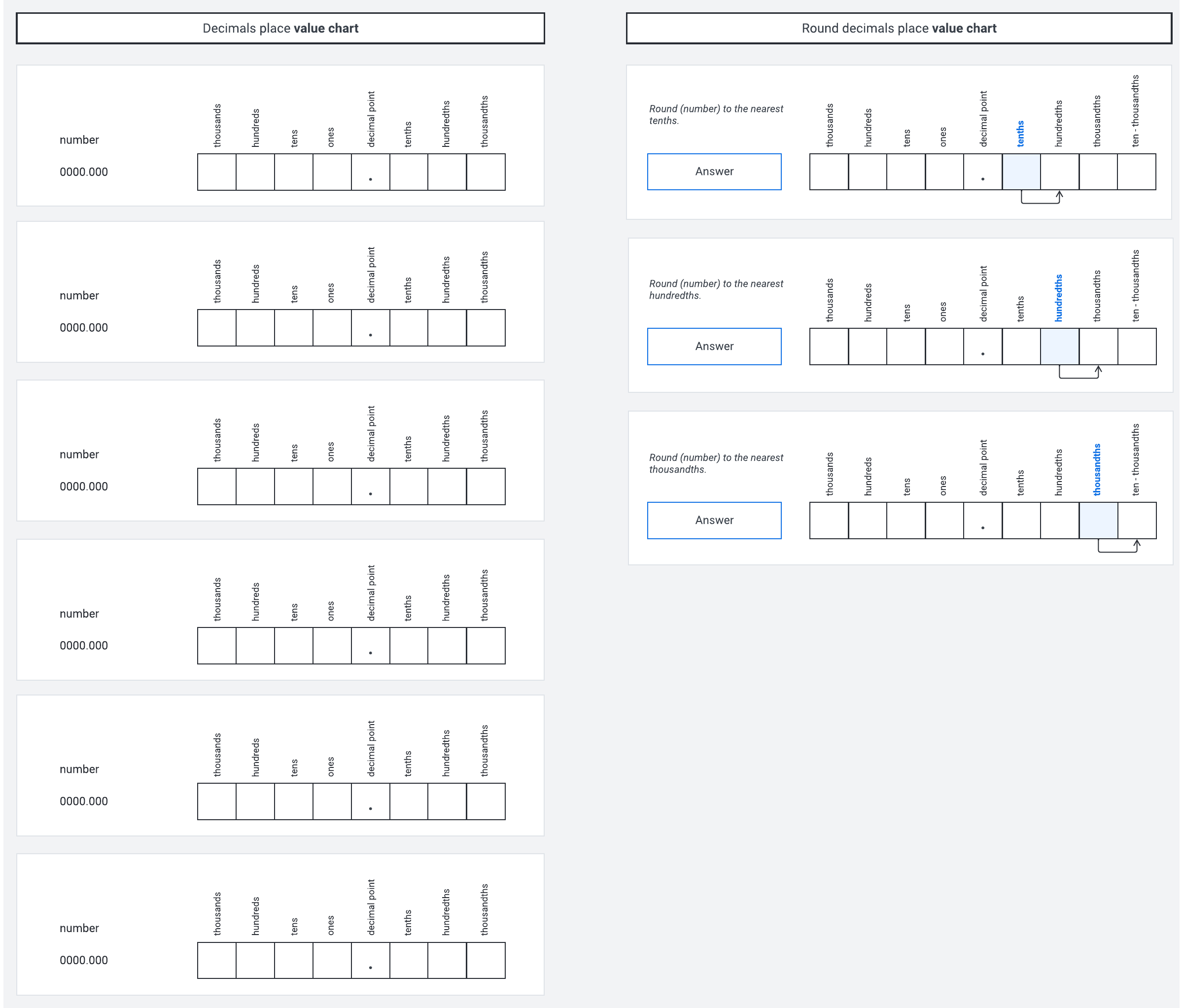This screenshot has width=1183, height=1008.
Task: Click the thousandths cell in the last decimals chart
Action: click(486, 961)
